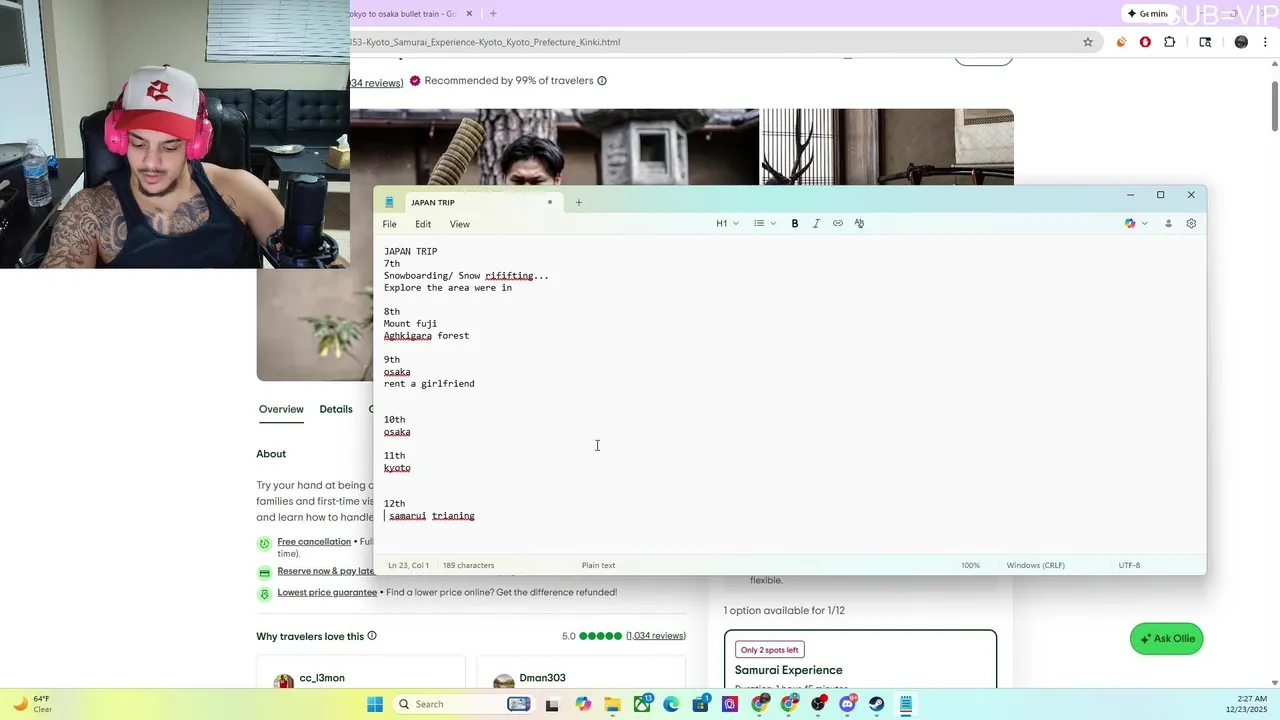This screenshot has width=1280, height=720.
Task: Switch to Notepad taskbar icon
Action: coord(906,704)
